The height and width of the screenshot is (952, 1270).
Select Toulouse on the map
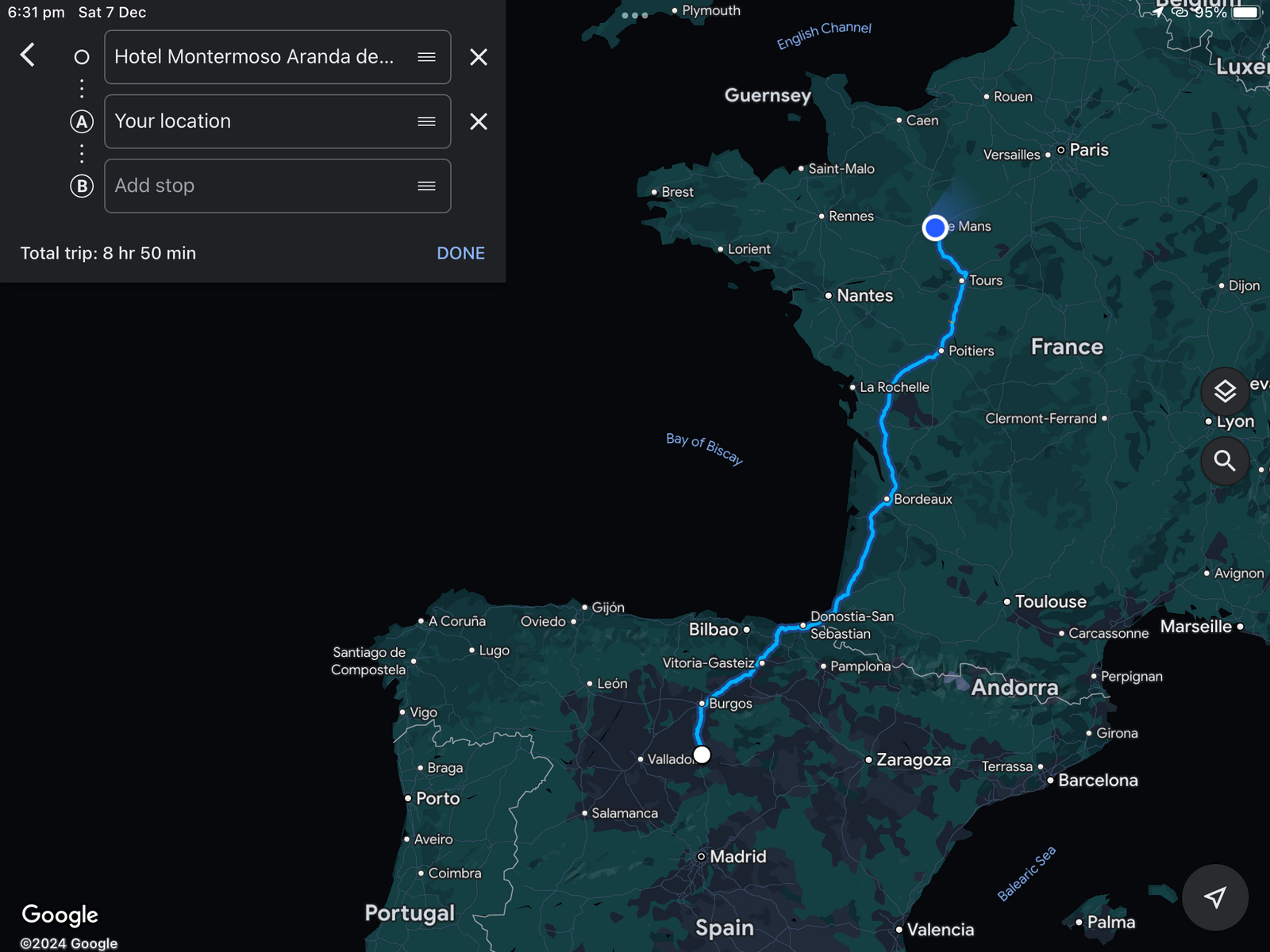pyautogui.click(x=1050, y=601)
